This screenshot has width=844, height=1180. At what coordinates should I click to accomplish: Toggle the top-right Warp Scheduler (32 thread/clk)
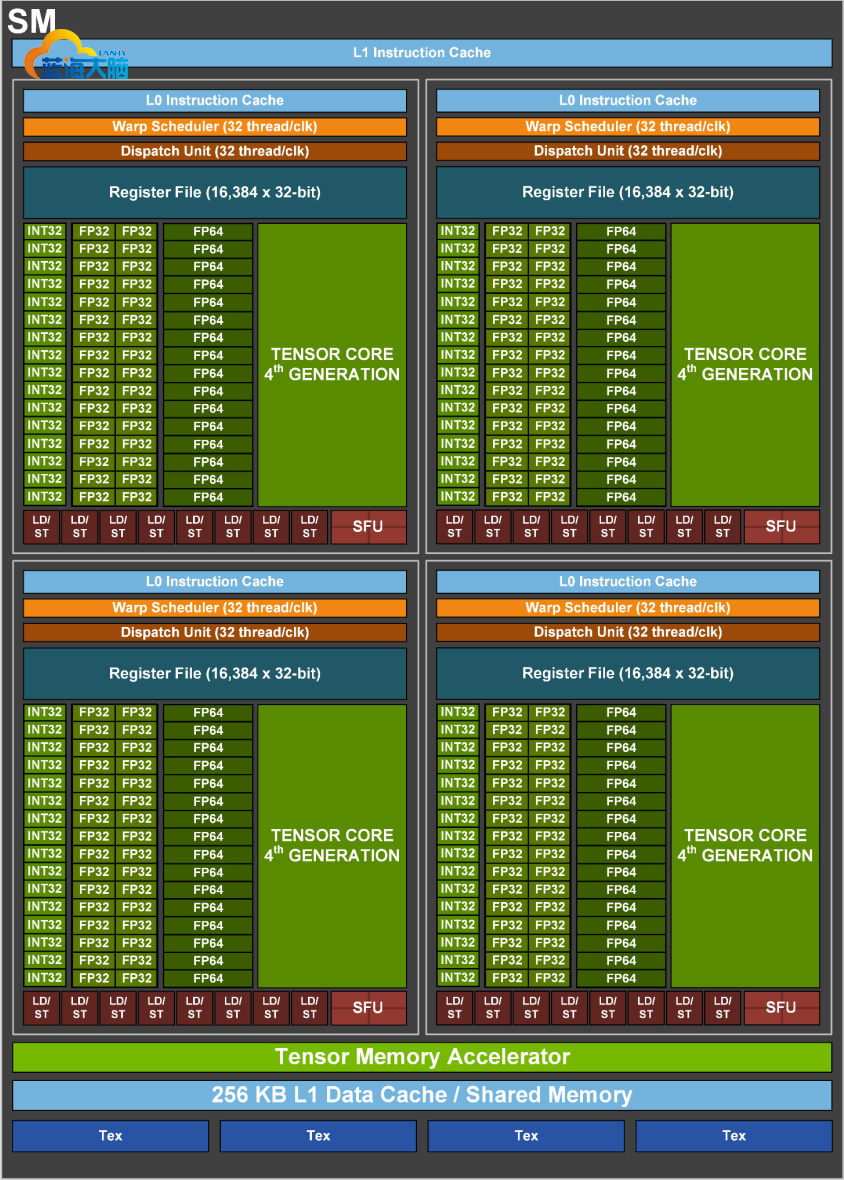[x=627, y=127]
